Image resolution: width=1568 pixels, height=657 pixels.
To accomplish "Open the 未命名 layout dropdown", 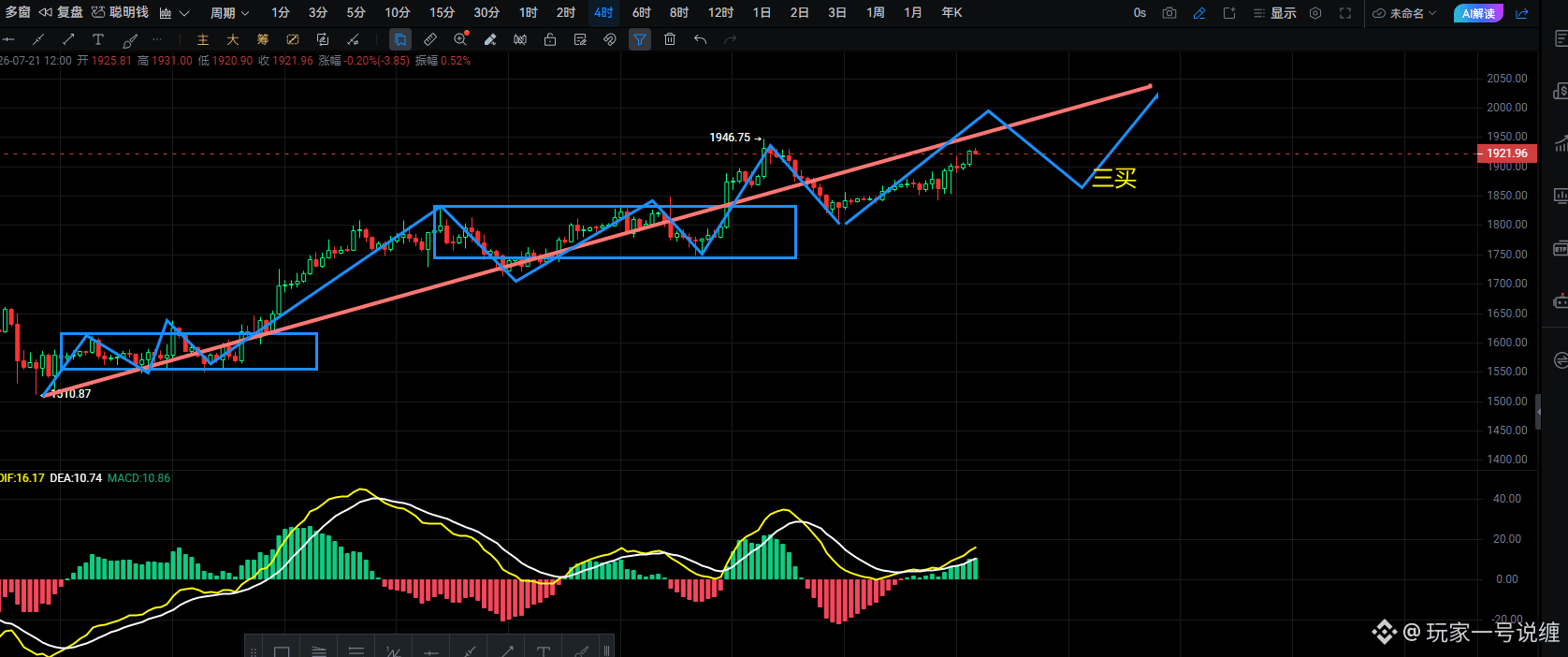I will click(x=1404, y=13).
